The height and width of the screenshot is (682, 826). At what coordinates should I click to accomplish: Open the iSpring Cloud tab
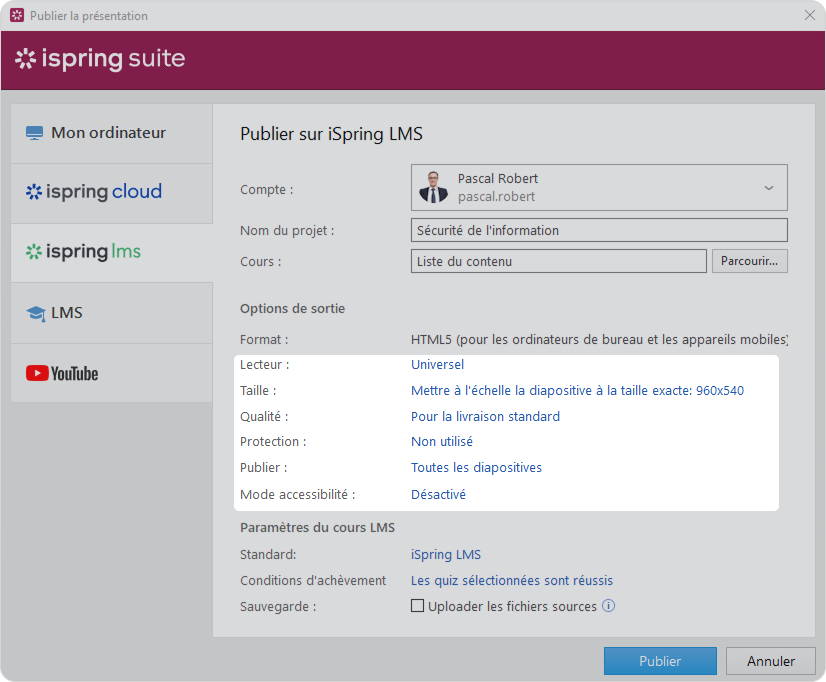pyautogui.click(x=94, y=192)
